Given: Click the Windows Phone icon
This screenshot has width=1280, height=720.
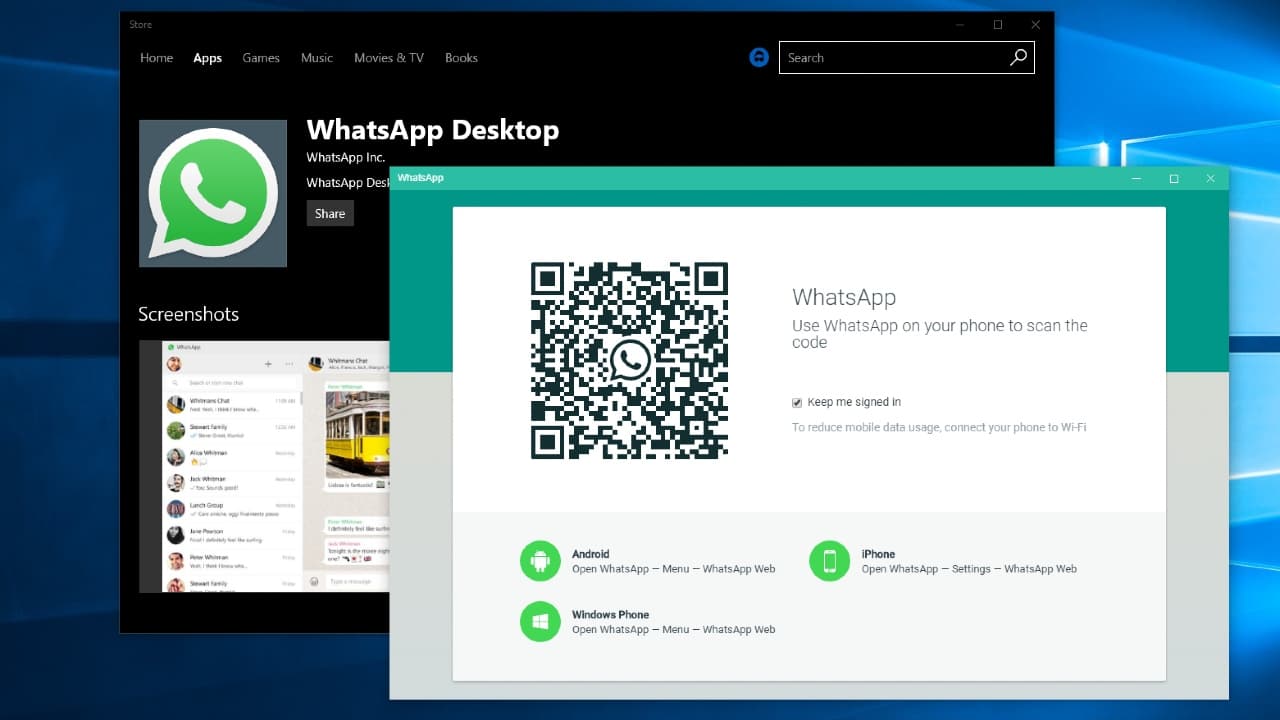Looking at the screenshot, I should point(540,622).
